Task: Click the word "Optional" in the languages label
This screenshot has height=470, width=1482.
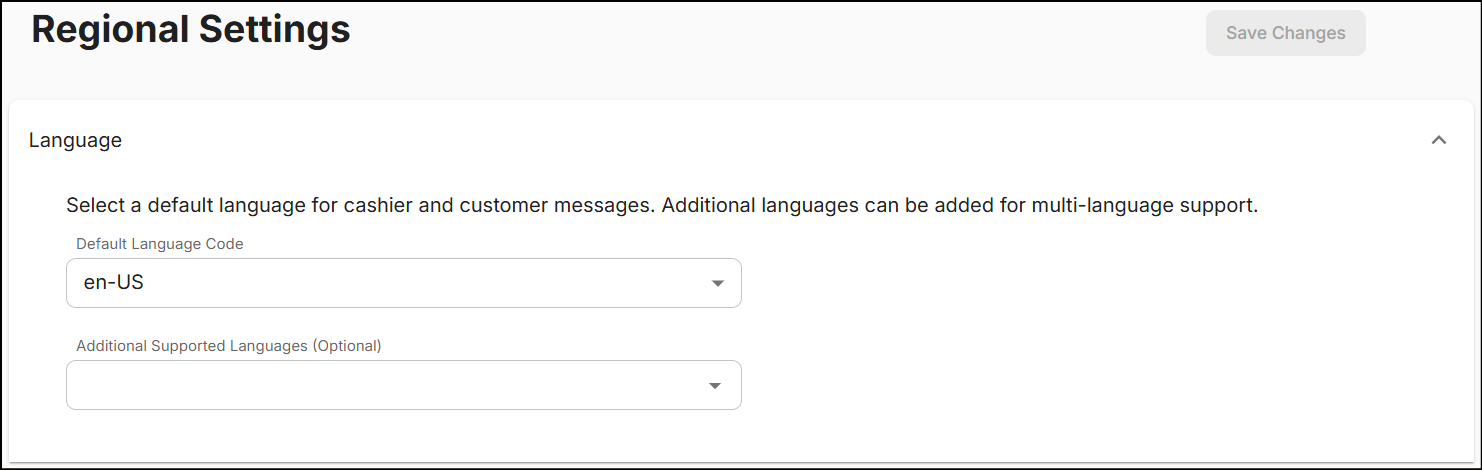Action: pos(347,346)
